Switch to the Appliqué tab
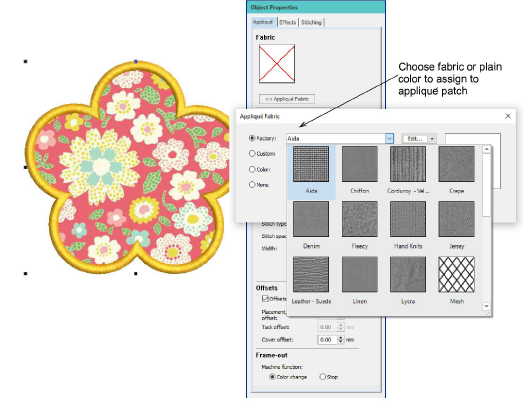The width and height of the screenshot is (524, 414). click(x=263, y=22)
